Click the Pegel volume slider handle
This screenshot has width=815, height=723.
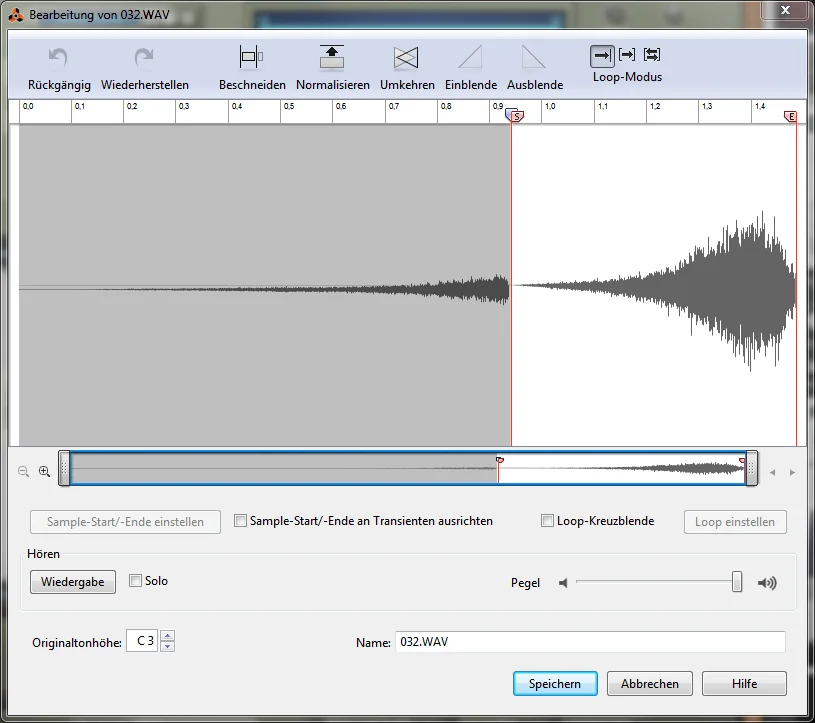[x=737, y=582]
